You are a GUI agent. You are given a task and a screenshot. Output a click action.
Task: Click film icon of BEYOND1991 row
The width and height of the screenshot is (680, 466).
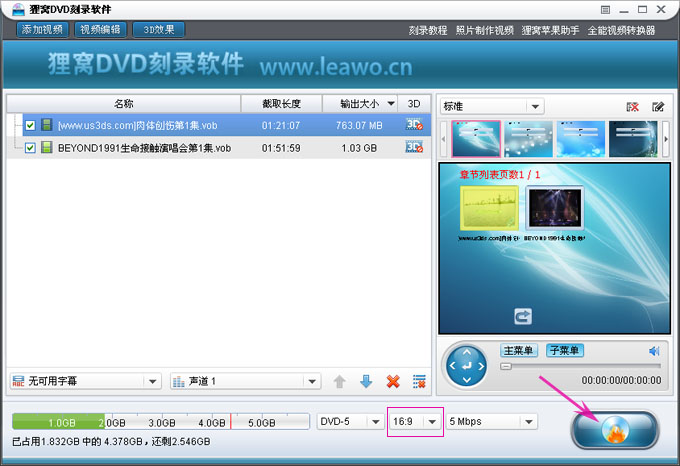(x=46, y=147)
